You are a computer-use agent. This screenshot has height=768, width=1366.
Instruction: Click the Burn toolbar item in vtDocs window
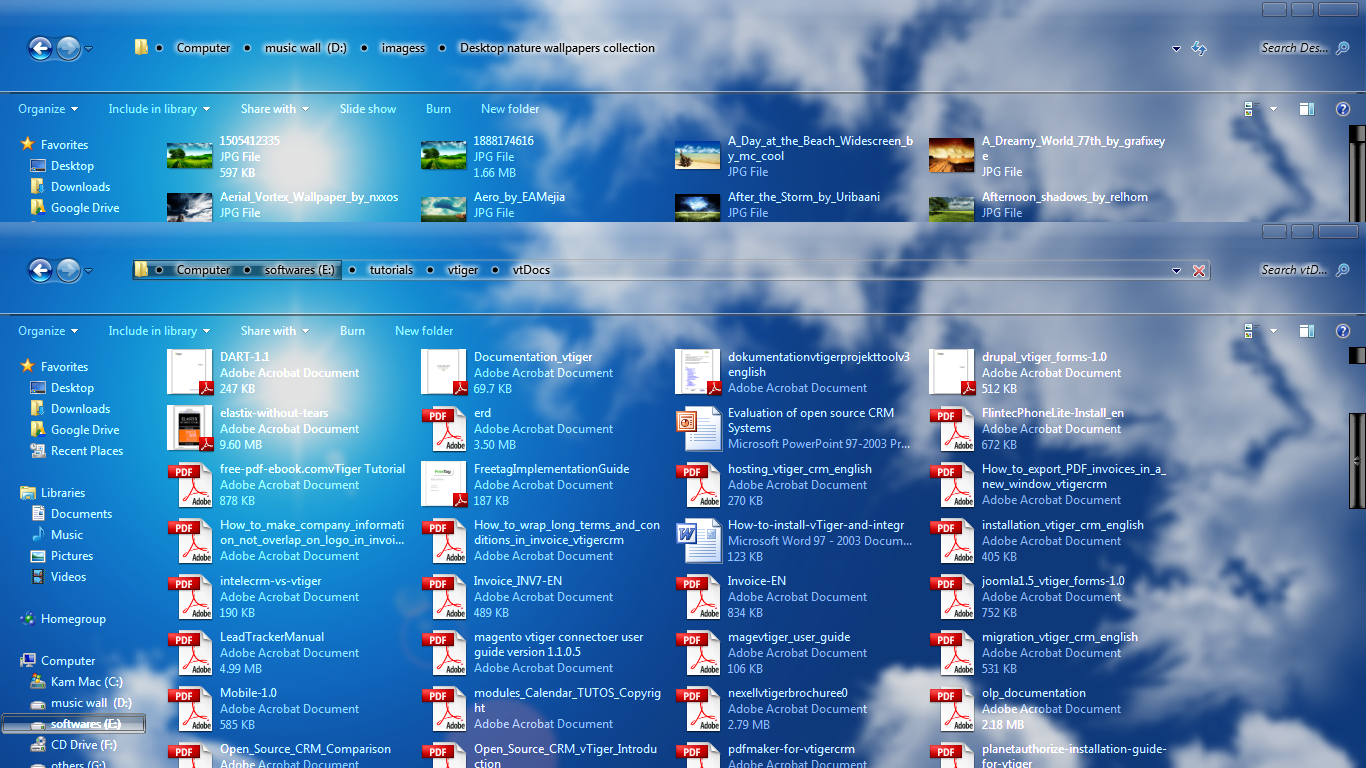click(x=352, y=330)
